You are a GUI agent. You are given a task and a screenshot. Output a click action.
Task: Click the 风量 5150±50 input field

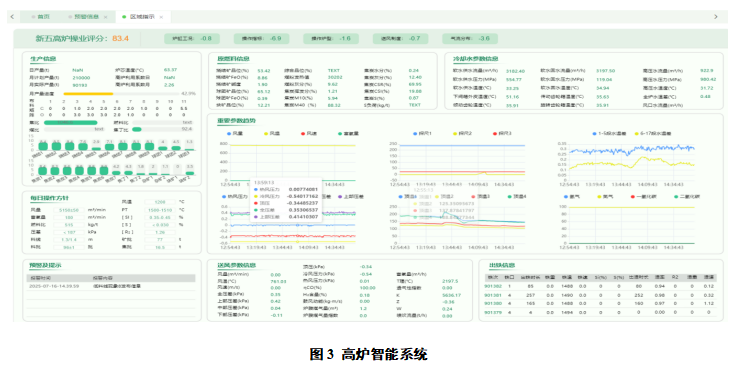[x=69, y=210]
